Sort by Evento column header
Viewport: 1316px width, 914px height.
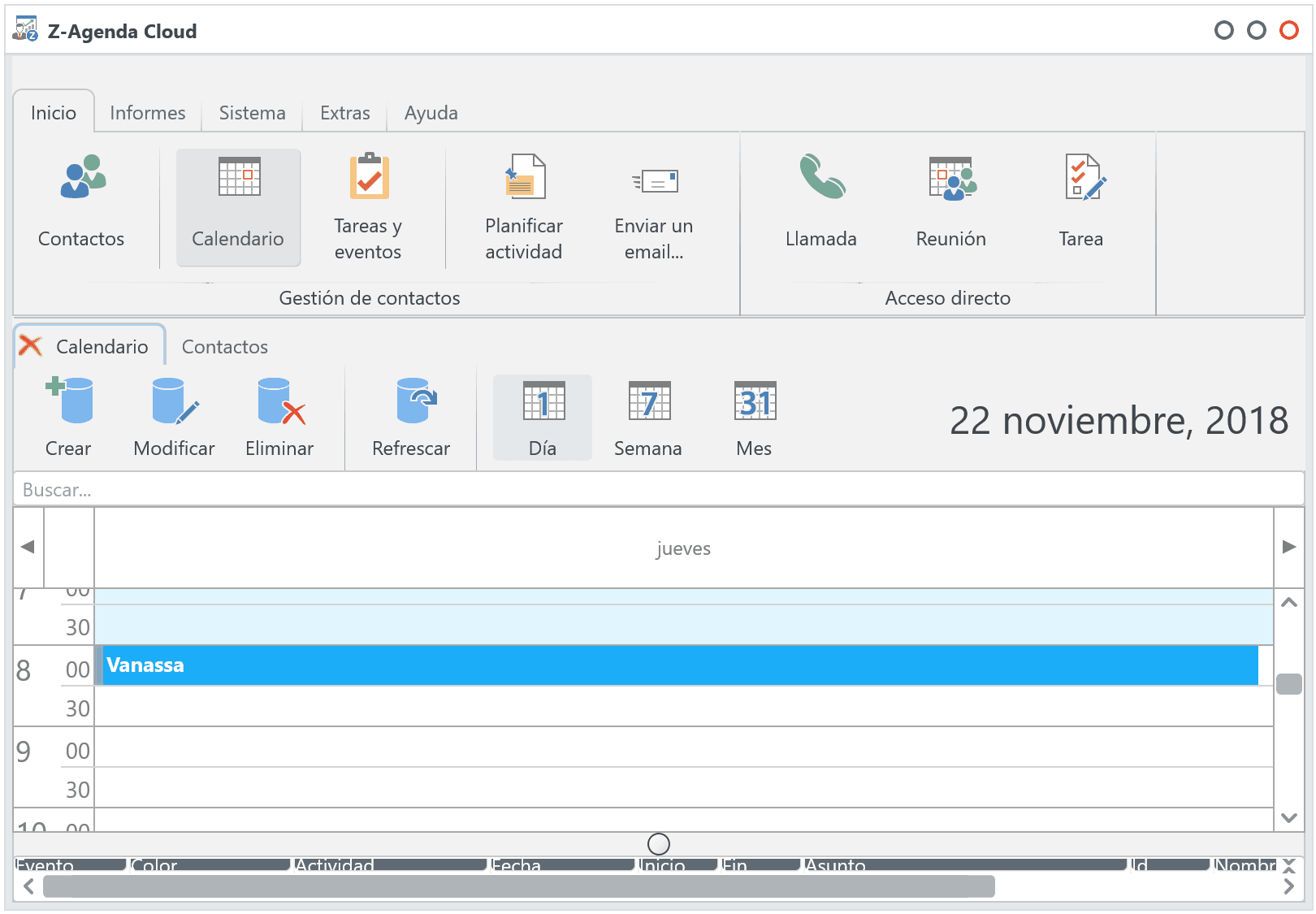pyautogui.click(x=71, y=864)
